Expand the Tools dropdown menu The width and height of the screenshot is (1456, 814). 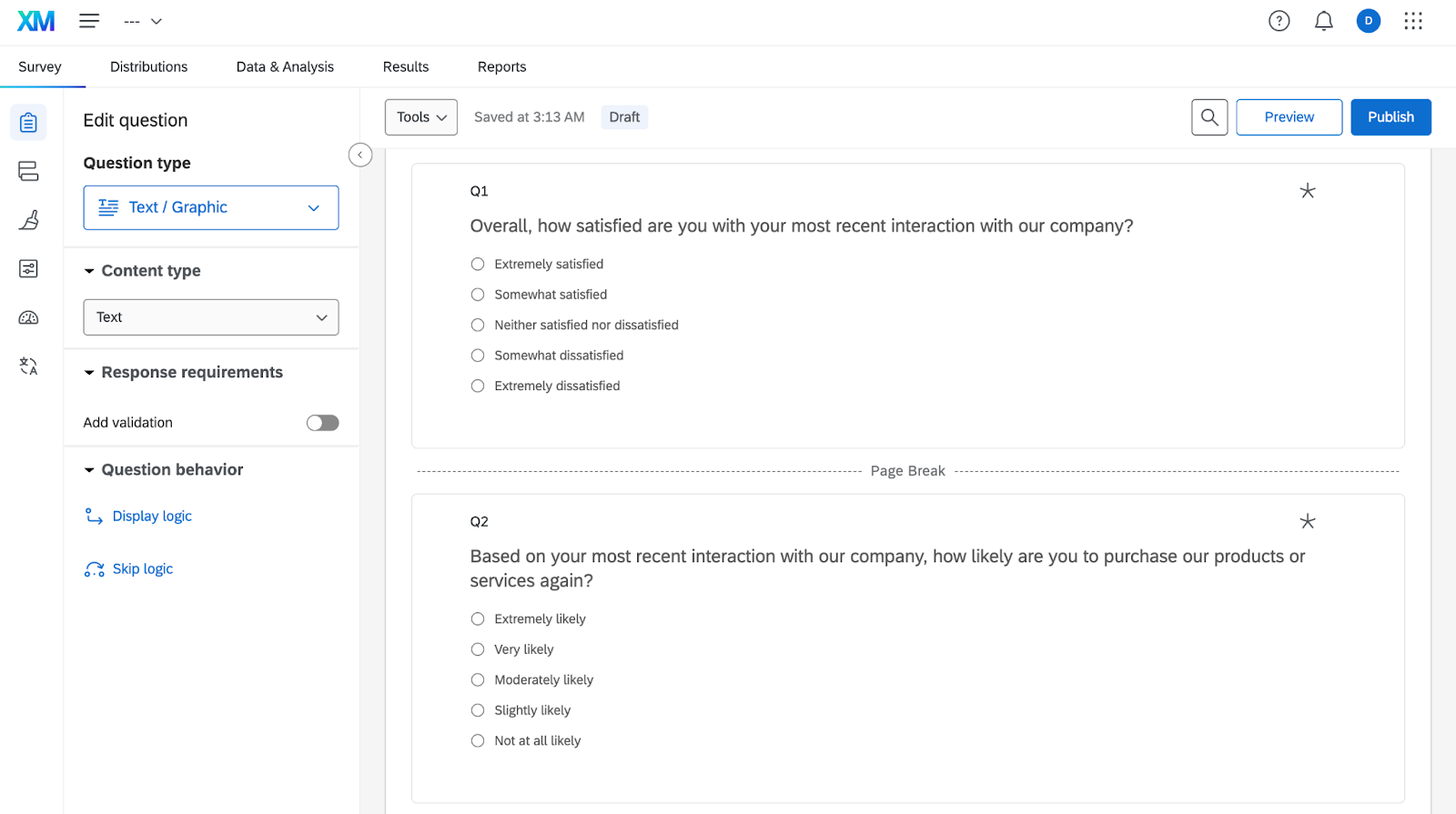coord(420,117)
